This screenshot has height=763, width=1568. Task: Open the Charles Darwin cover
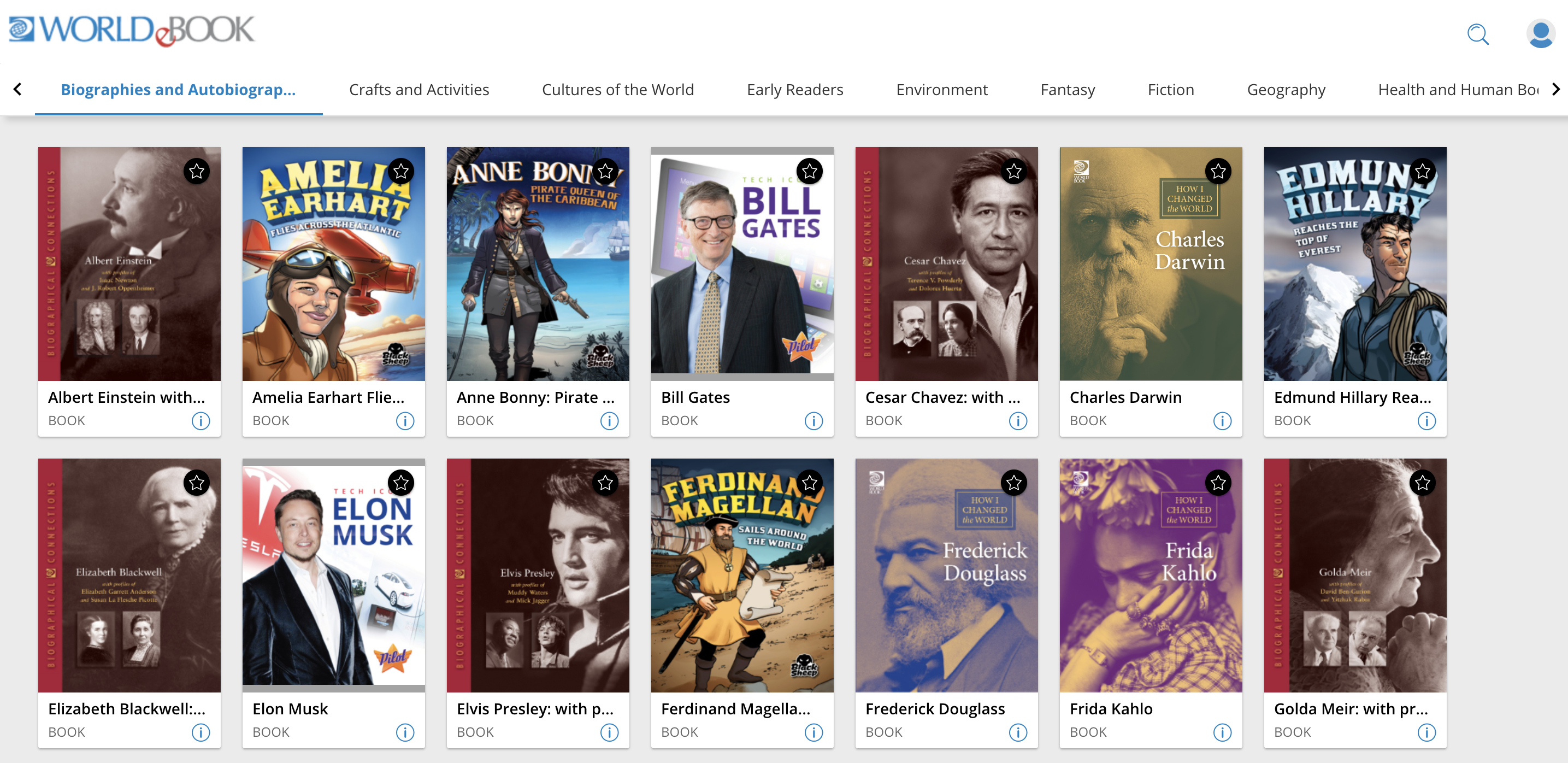pos(1151,263)
